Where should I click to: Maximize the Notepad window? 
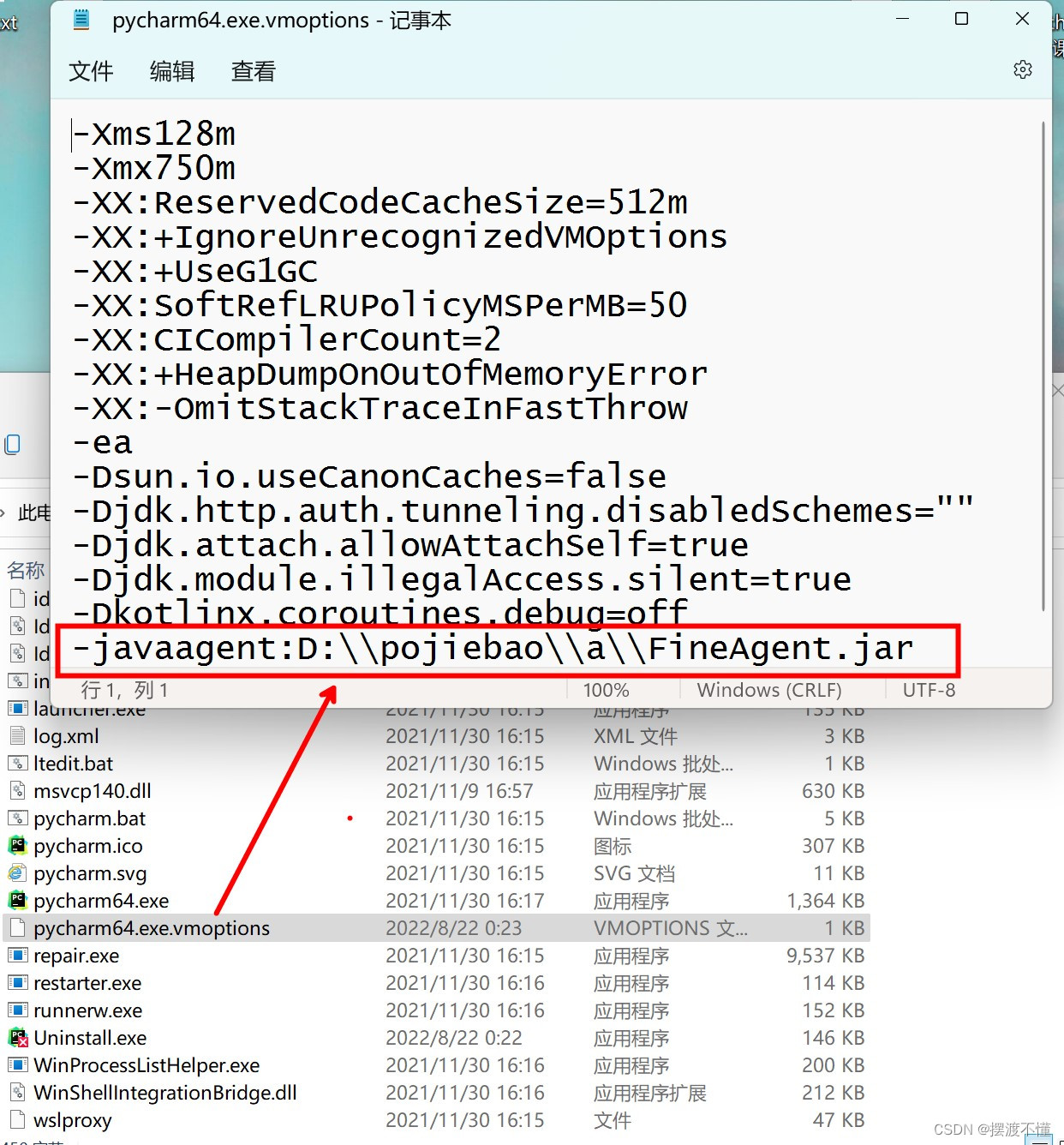(961, 19)
